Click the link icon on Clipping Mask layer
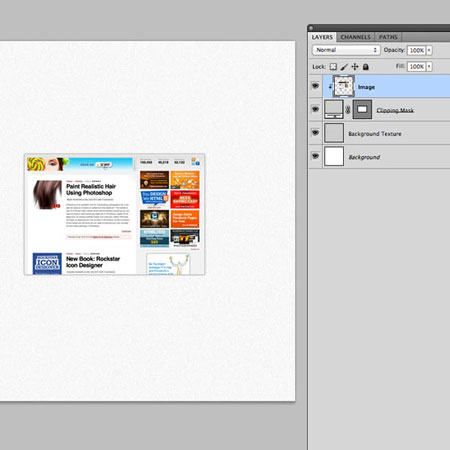Viewport: 450px width, 450px height. [348, 110]
